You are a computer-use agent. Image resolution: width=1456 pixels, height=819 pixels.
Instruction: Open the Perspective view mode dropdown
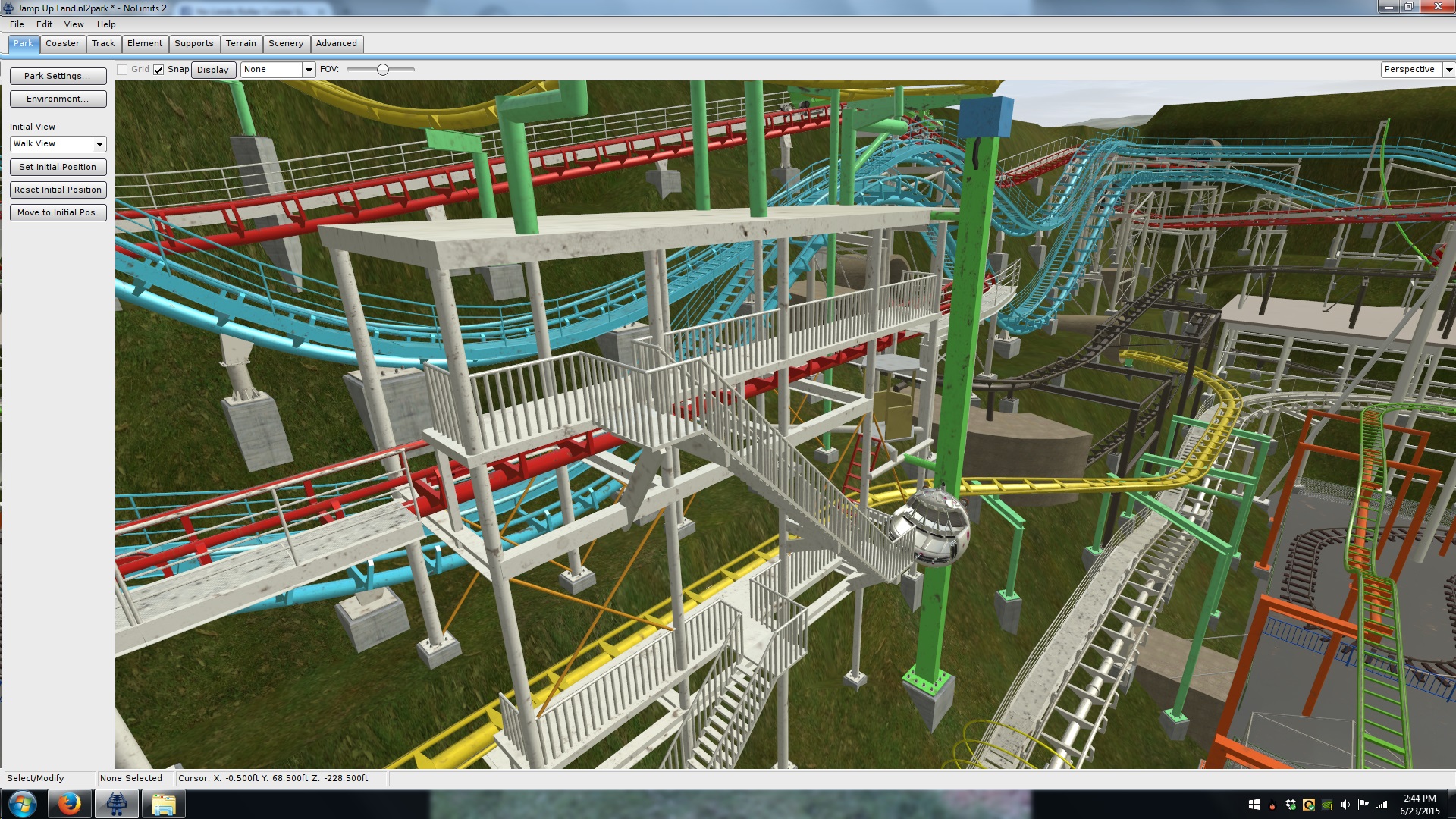tap(1448, 70)
